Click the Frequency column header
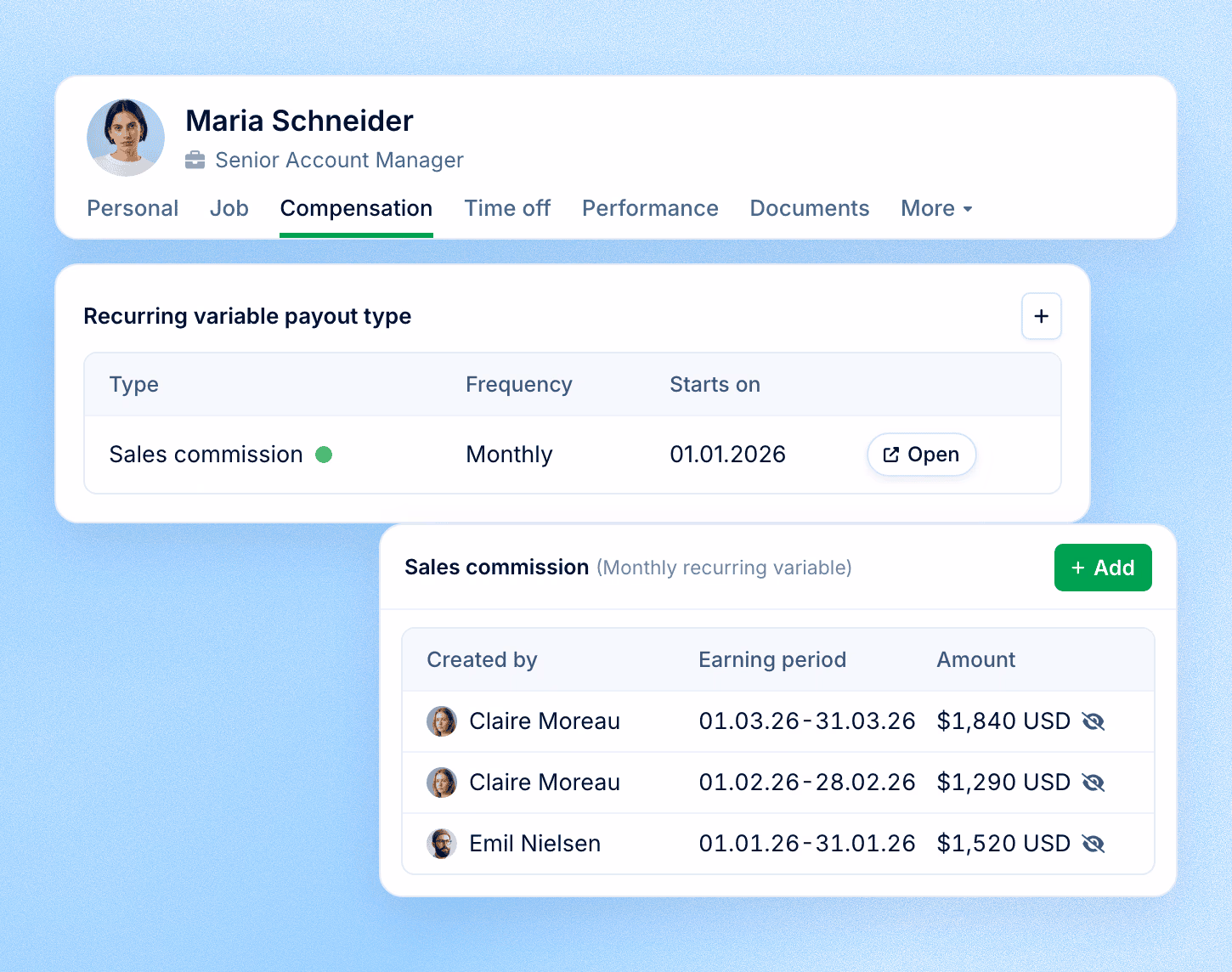The width and height of the screenshot is (1232, 972). [519, 385]
